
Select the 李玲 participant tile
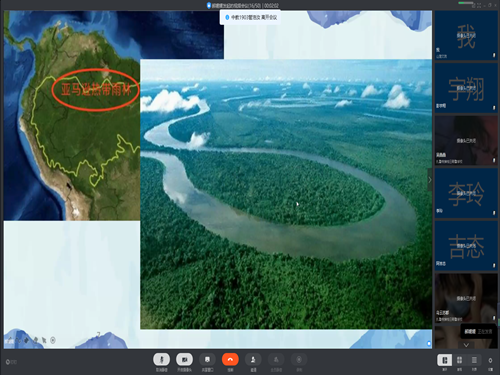point(466,193)
